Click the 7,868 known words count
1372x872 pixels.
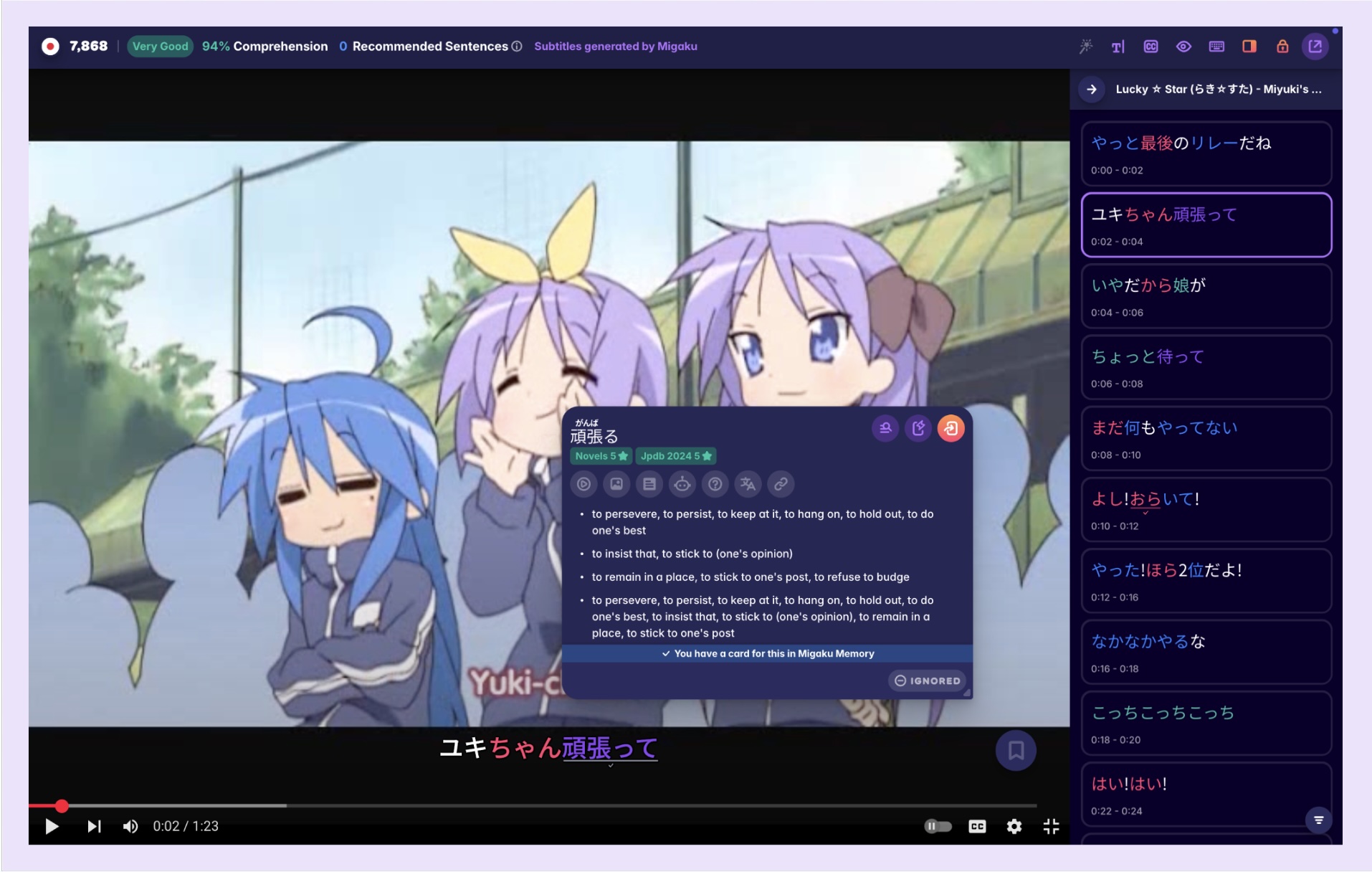point(88,47)
